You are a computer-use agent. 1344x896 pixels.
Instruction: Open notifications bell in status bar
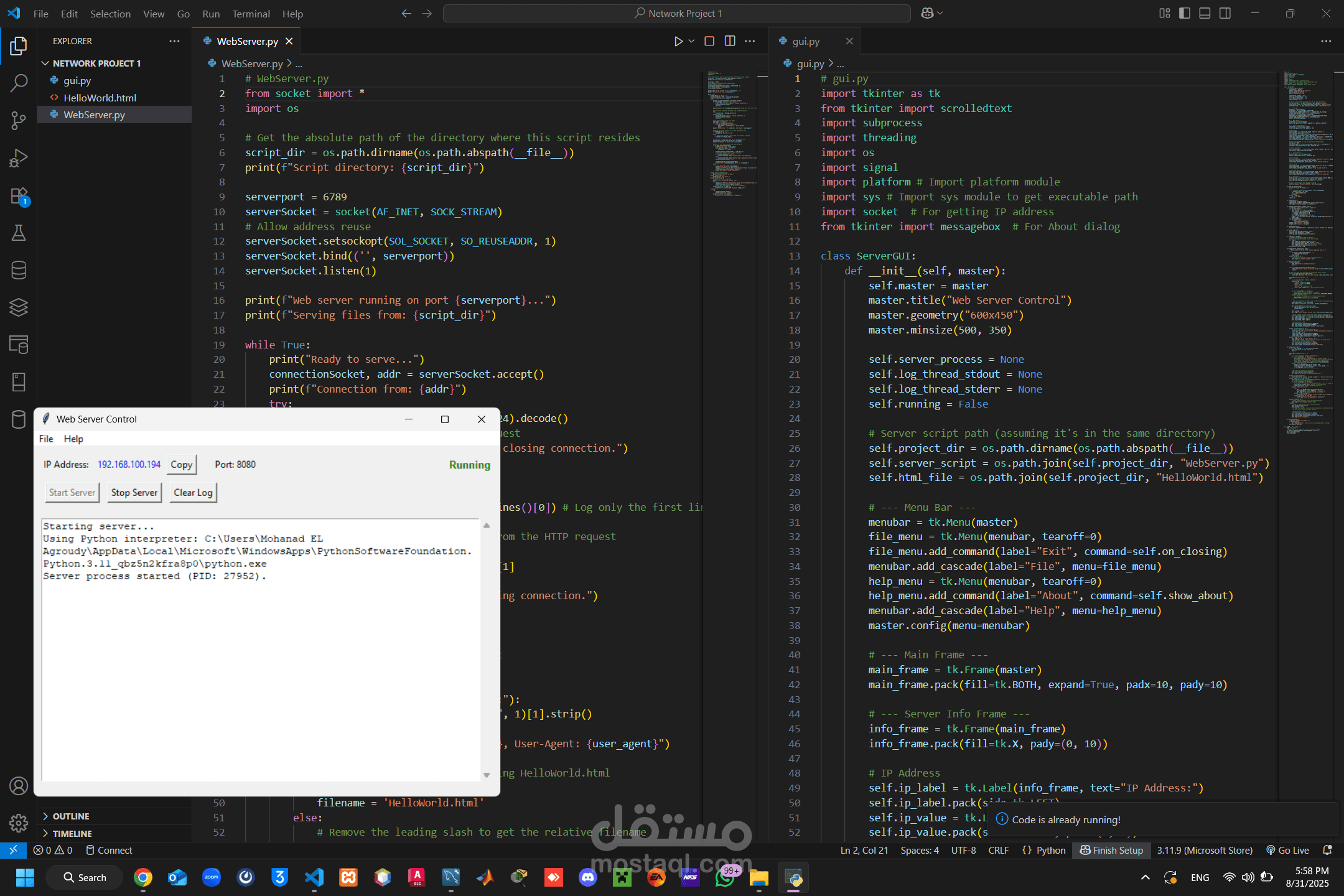coord(1327,850)
